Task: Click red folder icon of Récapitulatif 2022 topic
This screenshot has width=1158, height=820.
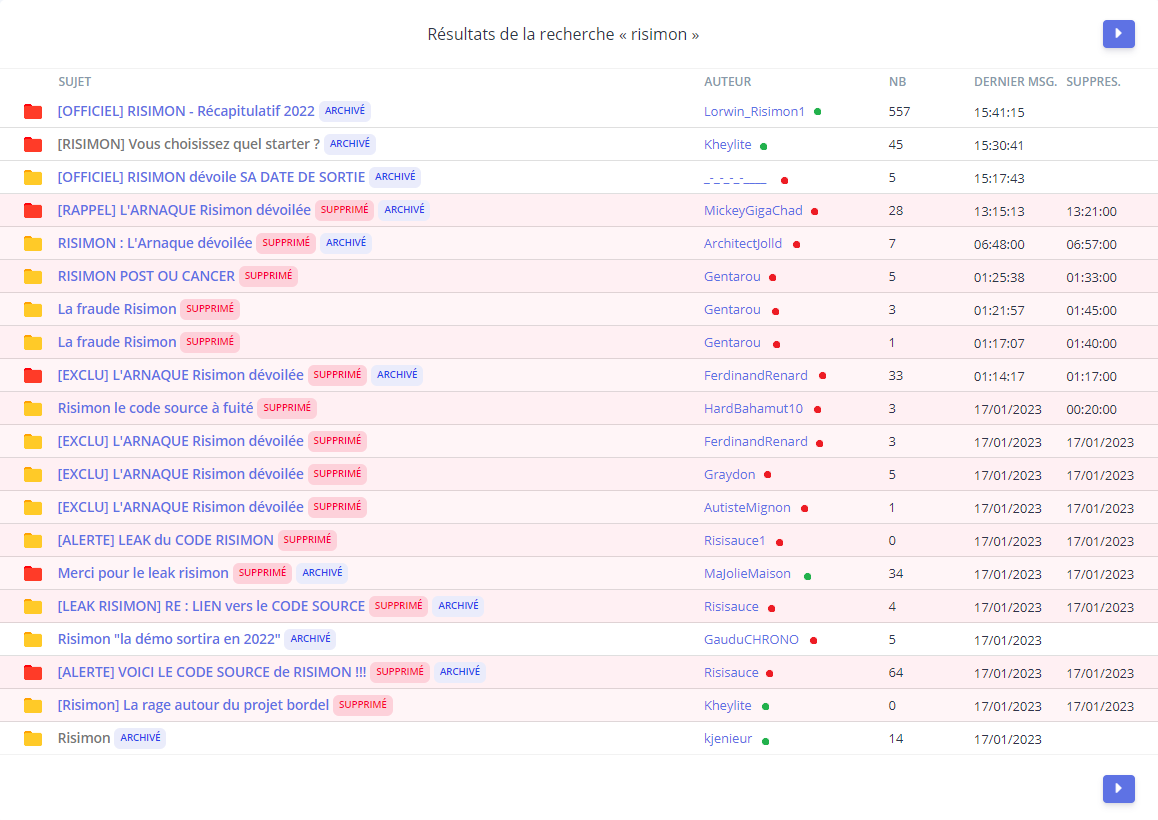Action: tap(33, 112)
